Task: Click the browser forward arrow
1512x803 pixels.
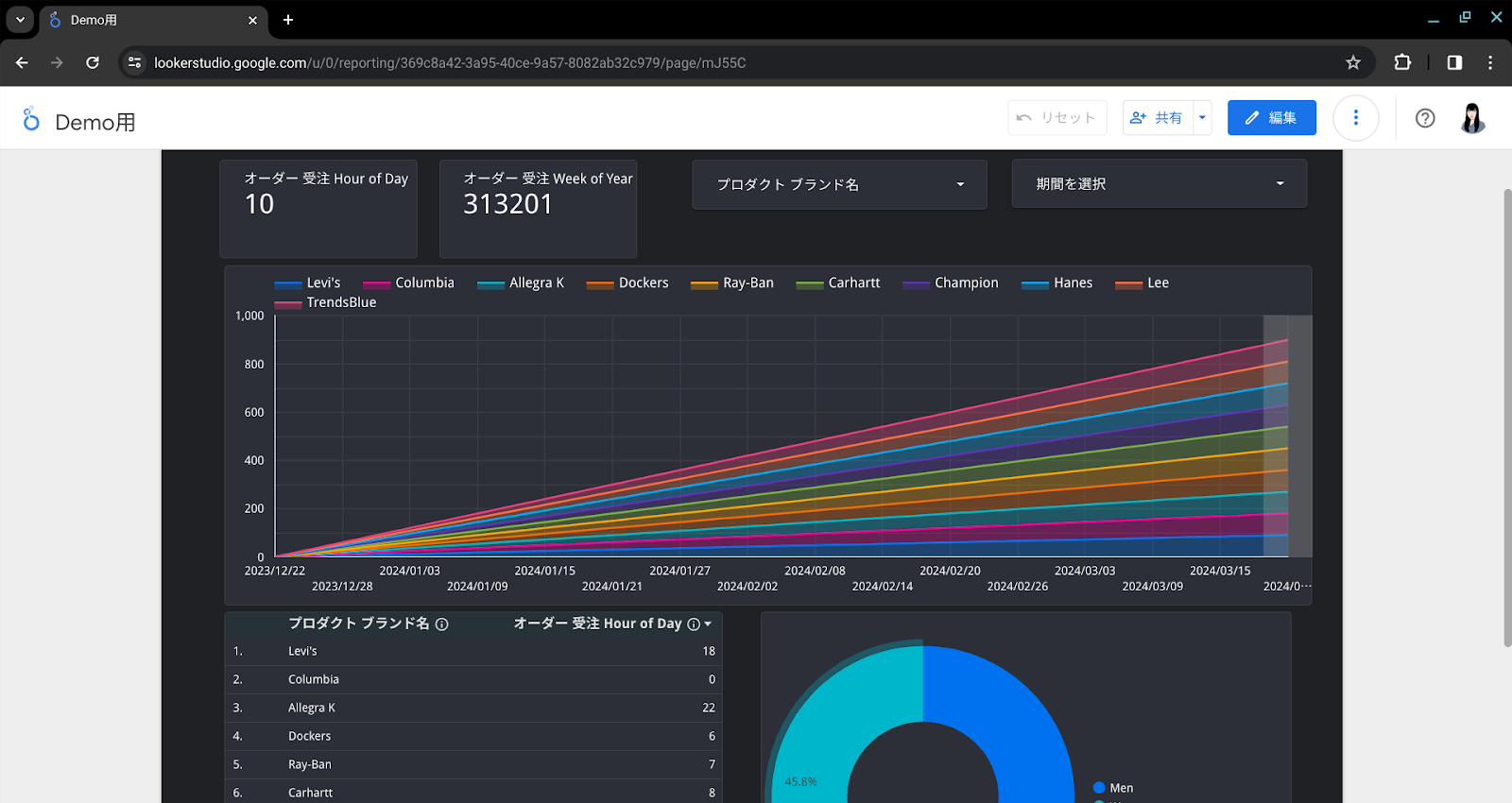Action: 57,62
